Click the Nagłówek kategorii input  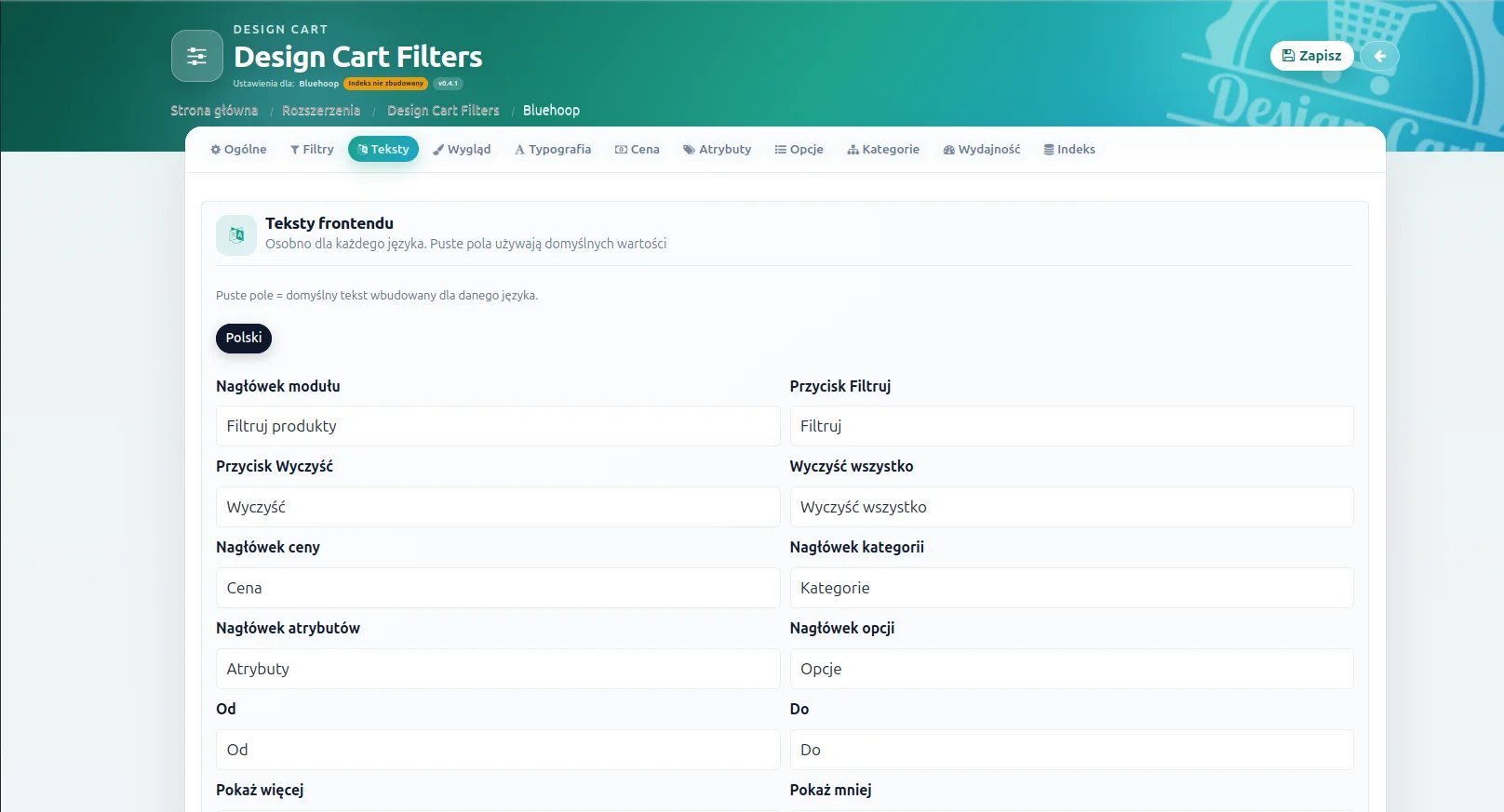pyautogui.click(x=1071, y=588)
